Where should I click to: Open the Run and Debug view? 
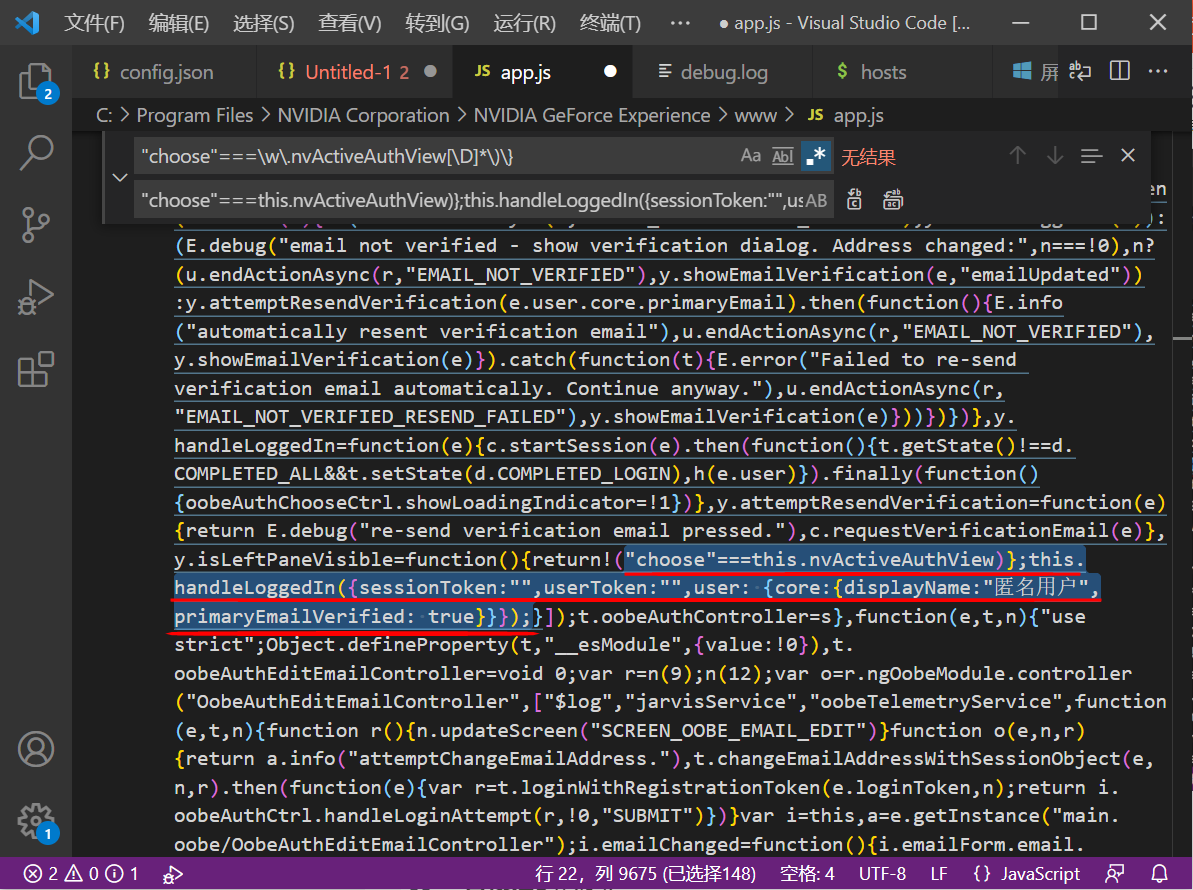(36, 297)
